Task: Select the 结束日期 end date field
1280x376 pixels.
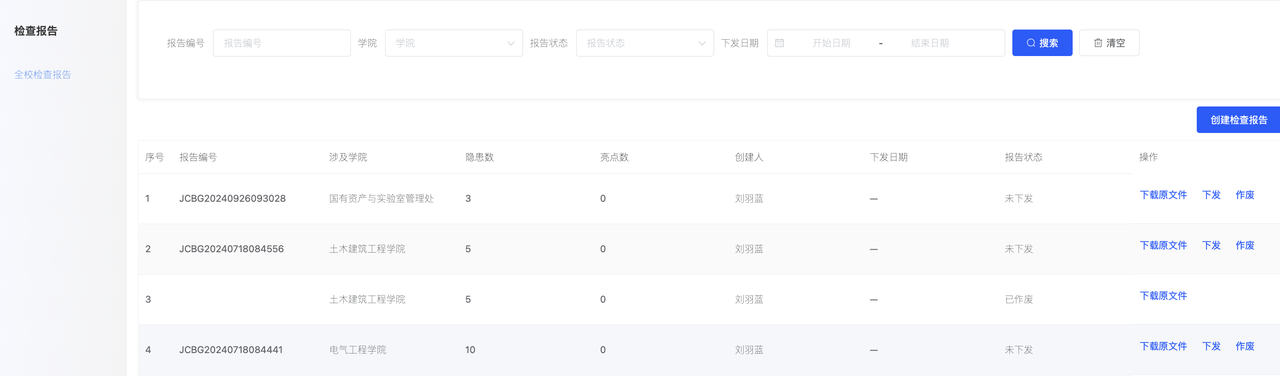Action: (930, 43)
